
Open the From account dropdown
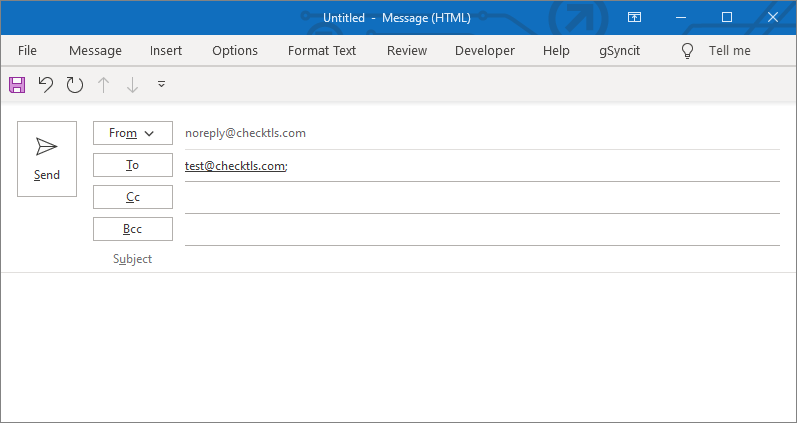(133, 133)
